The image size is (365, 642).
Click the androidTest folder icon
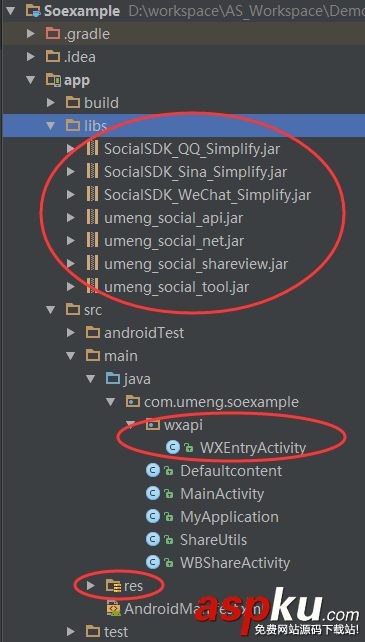coord(93,332)
